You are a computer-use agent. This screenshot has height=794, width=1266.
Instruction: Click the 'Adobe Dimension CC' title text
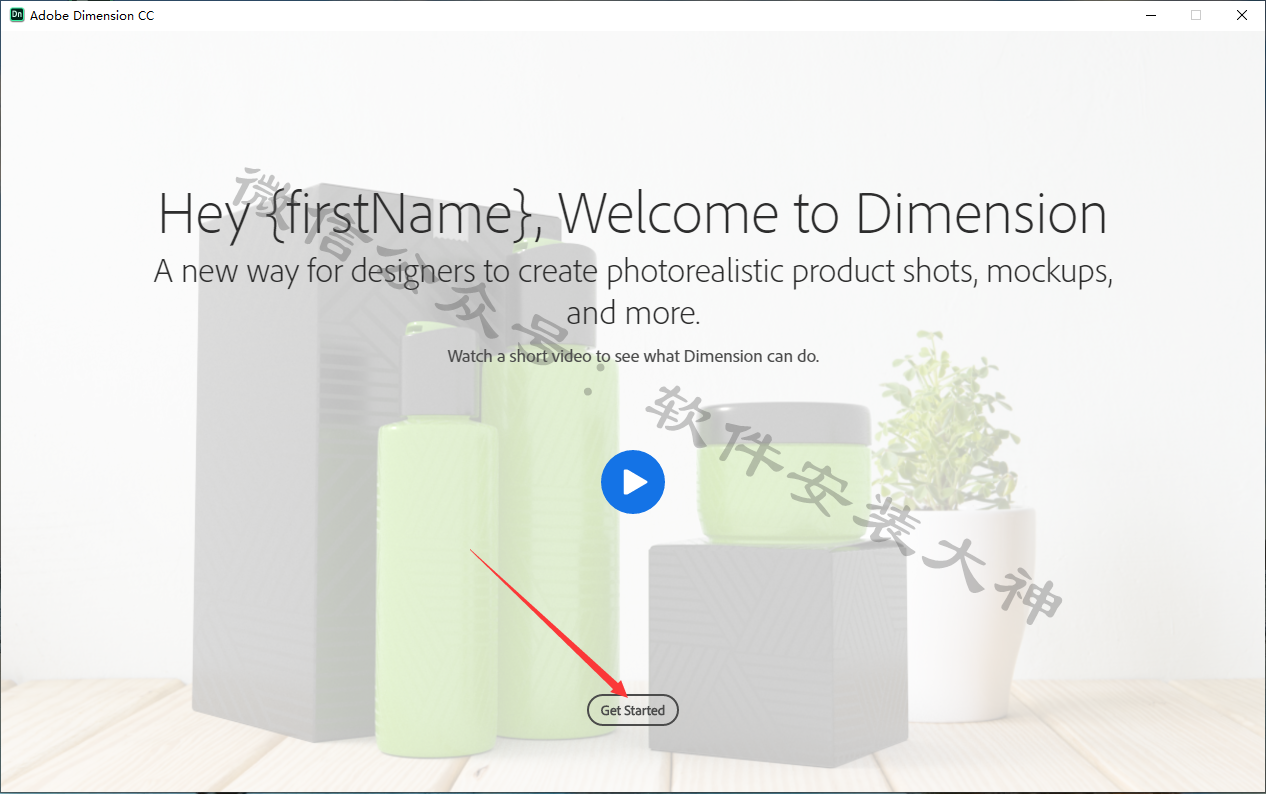(x=92, y=16)
